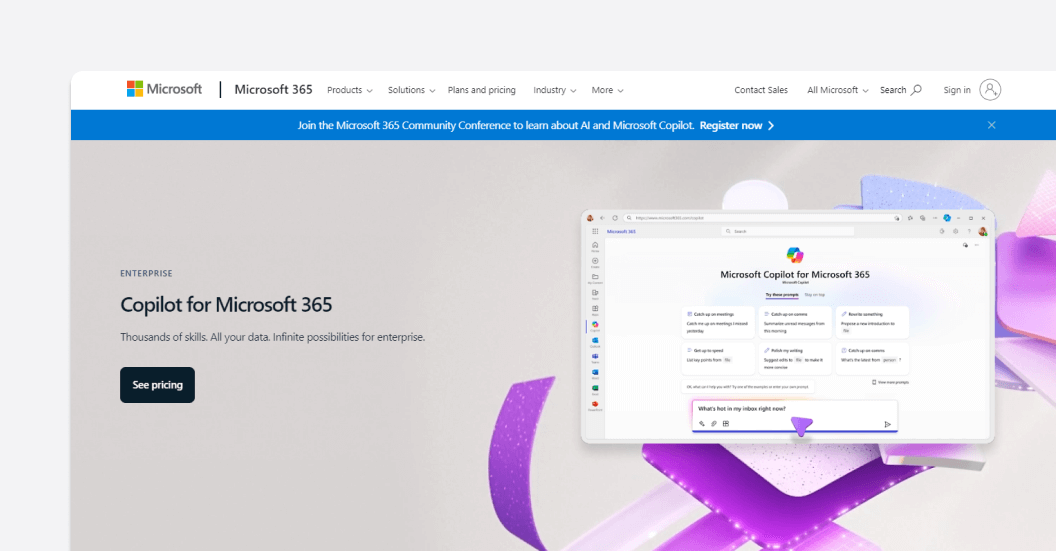The image size is (1056, 551).
Task: Click the ENTERPRISE label text
Action: [146, 273]
